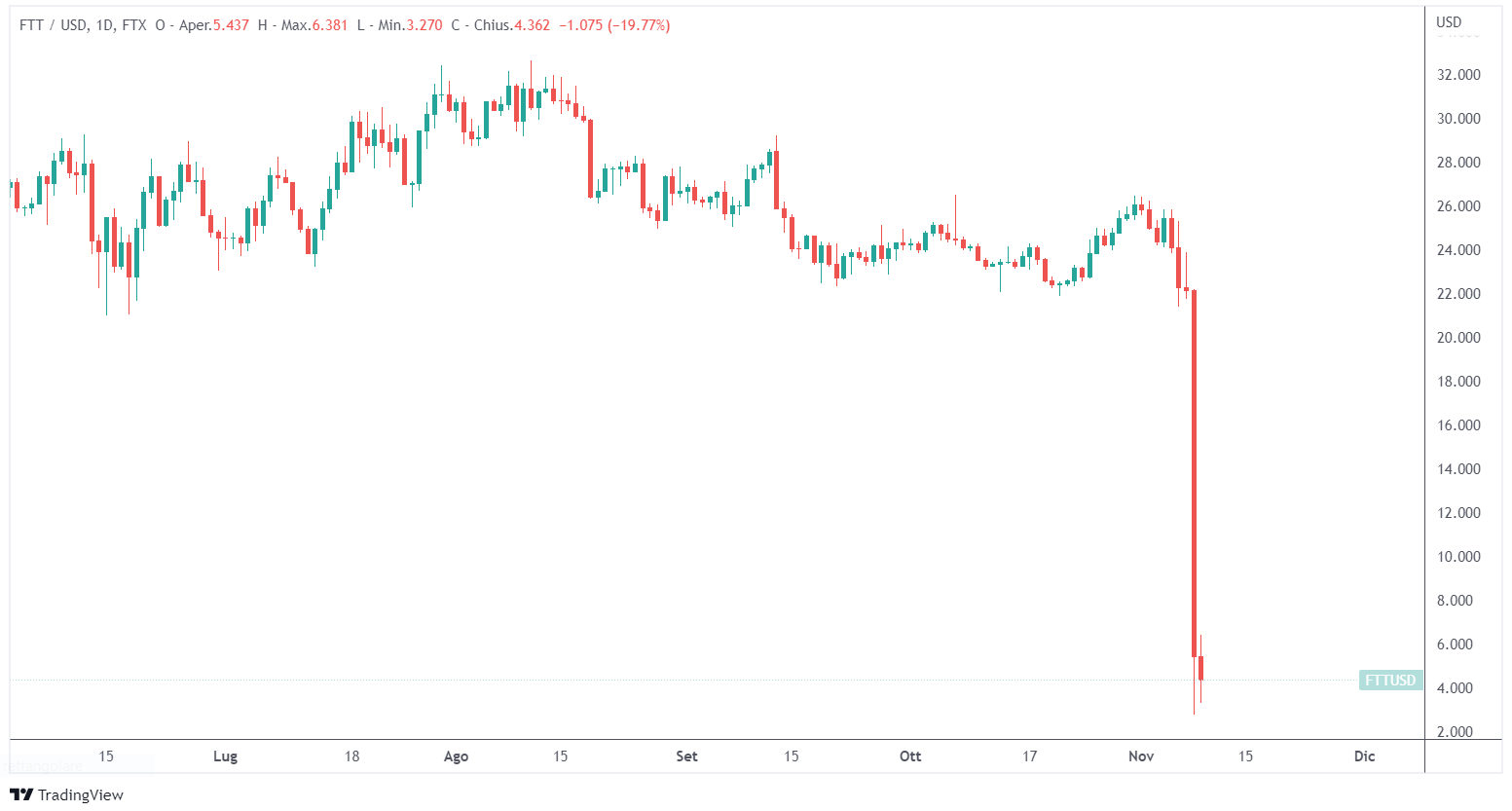Click the FTTUSD price label tag
Screen dimensions: 1512x811
tap(1389, 681)
